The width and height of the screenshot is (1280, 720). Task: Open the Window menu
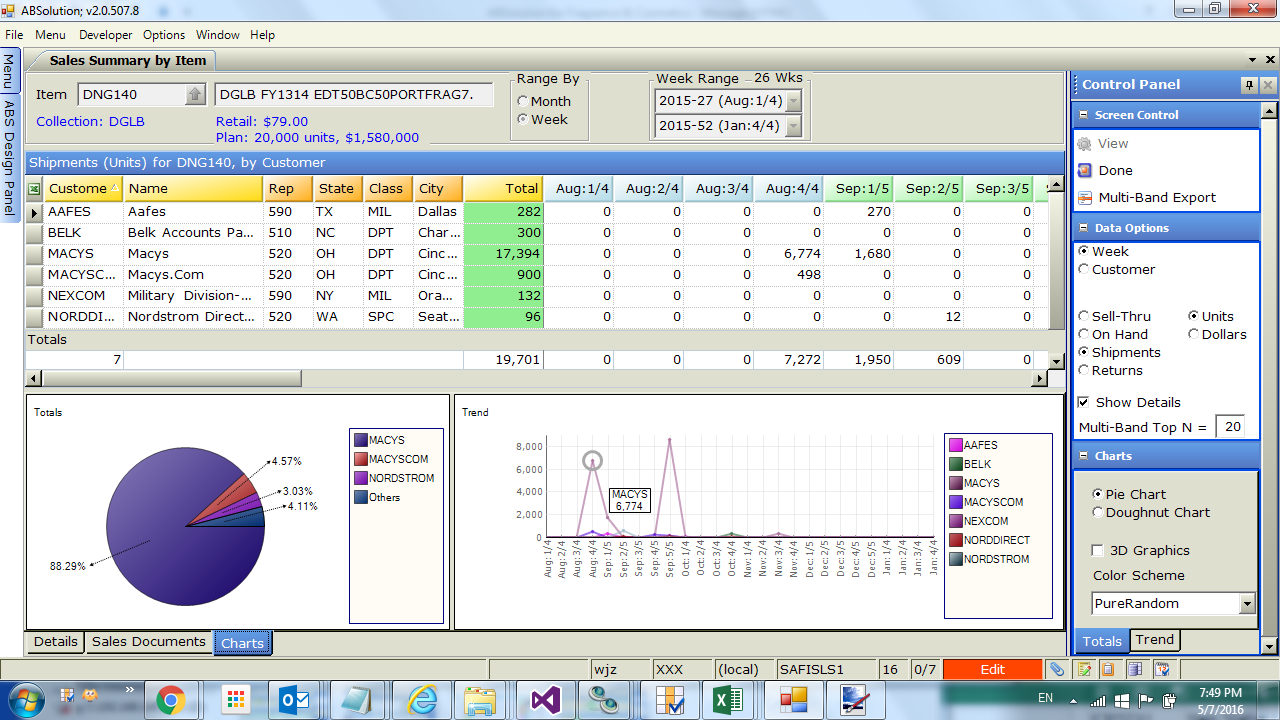(218, 35)
